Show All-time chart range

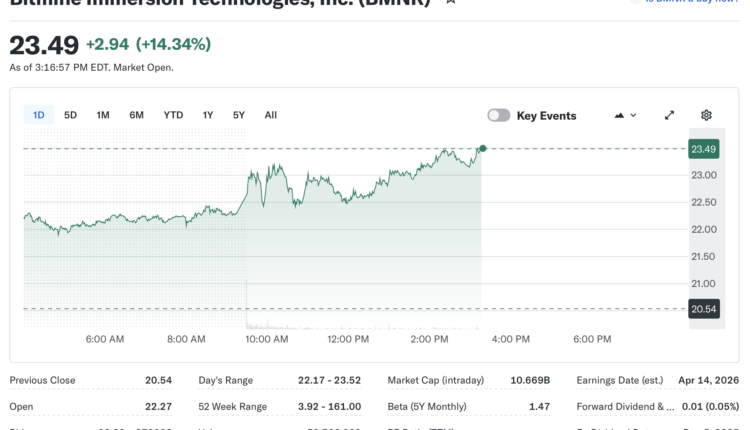pyautogui.click(x=271, y=115)
